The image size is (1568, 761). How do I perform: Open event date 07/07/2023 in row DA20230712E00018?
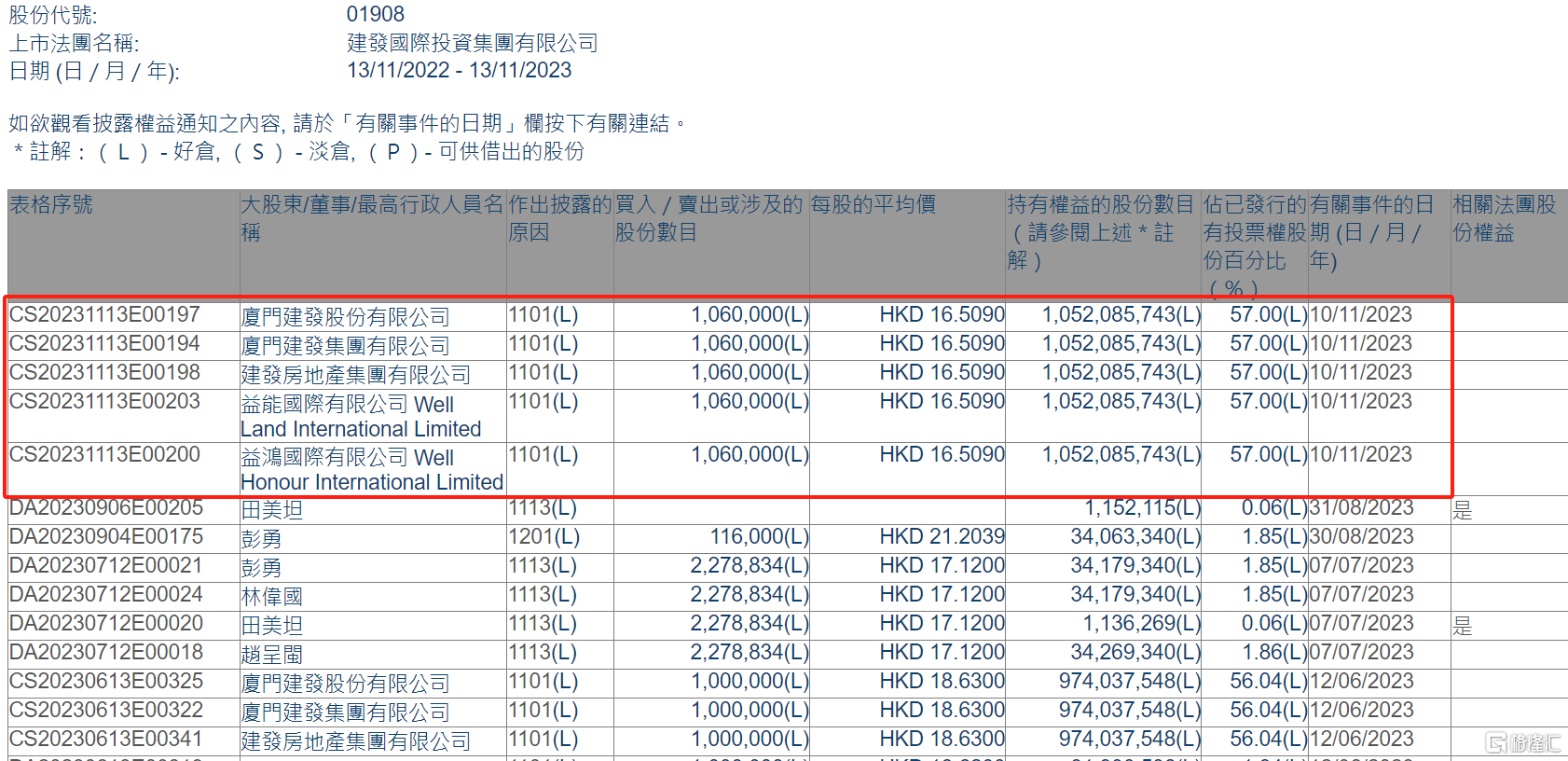tap(1362, 653)
